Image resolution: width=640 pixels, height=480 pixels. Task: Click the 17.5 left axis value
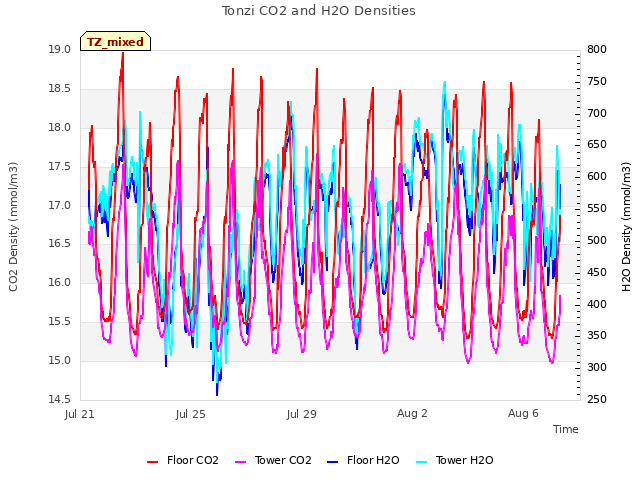coord(60,167)
